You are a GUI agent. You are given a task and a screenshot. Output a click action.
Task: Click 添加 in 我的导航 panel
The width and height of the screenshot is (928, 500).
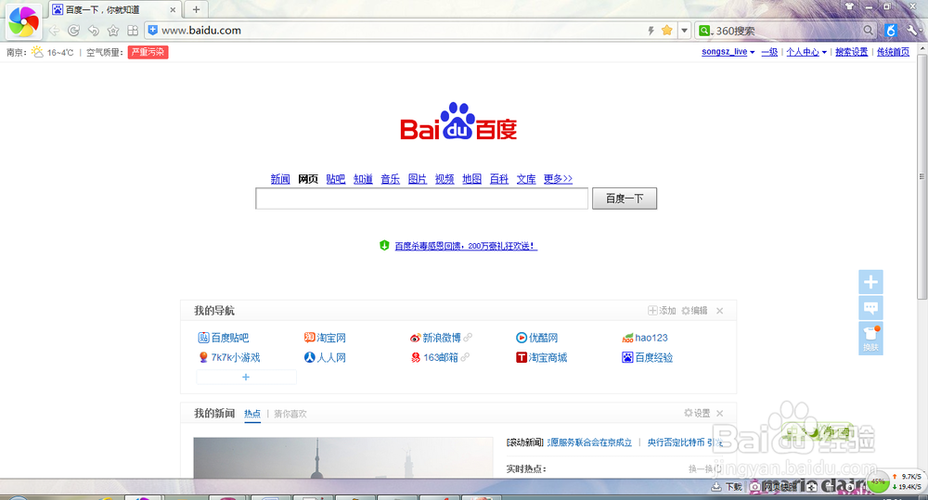(x=662, y=311)
